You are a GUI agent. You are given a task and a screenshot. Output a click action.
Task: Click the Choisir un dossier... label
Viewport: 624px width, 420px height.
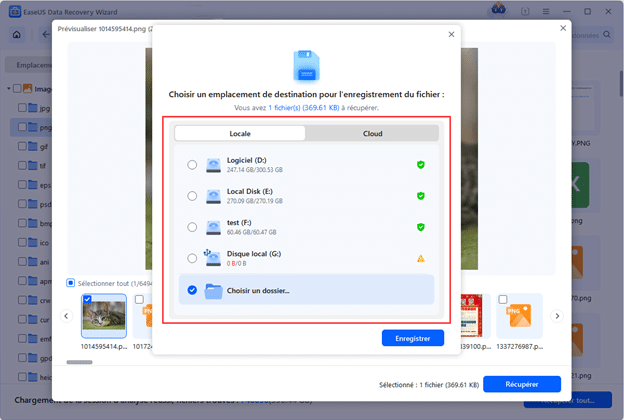click(x=258, y=291)
